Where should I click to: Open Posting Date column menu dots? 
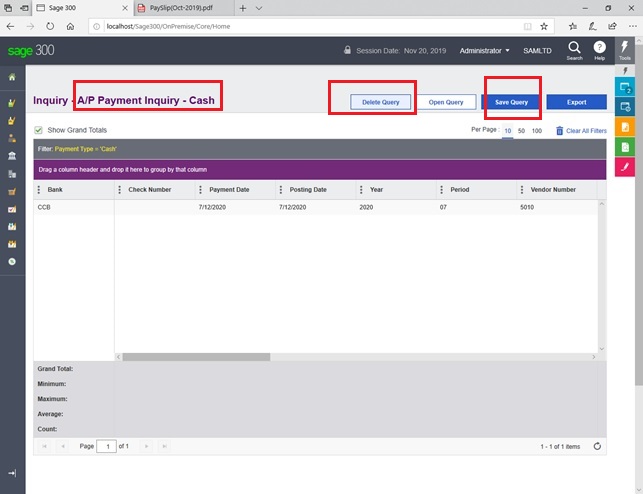pyautogui.click(x=280, y=189)
